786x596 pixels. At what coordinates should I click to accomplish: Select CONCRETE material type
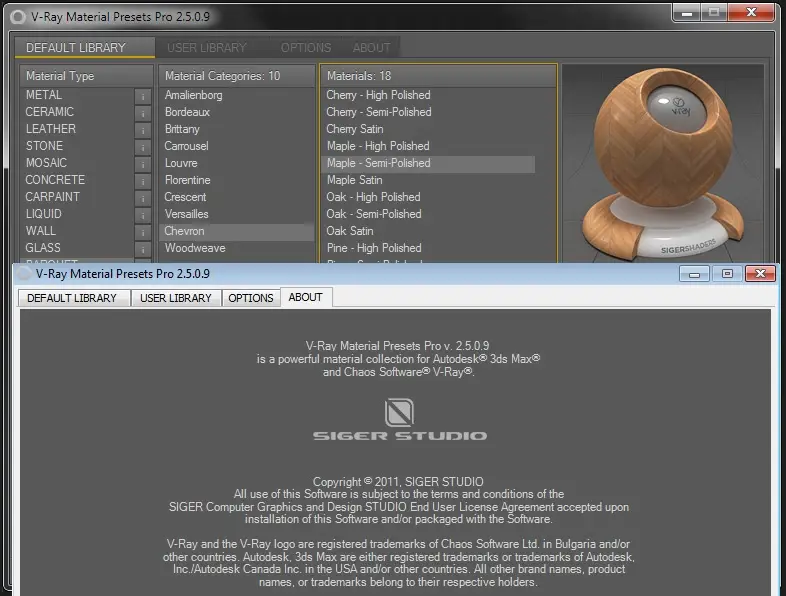[x=77, y=180]
